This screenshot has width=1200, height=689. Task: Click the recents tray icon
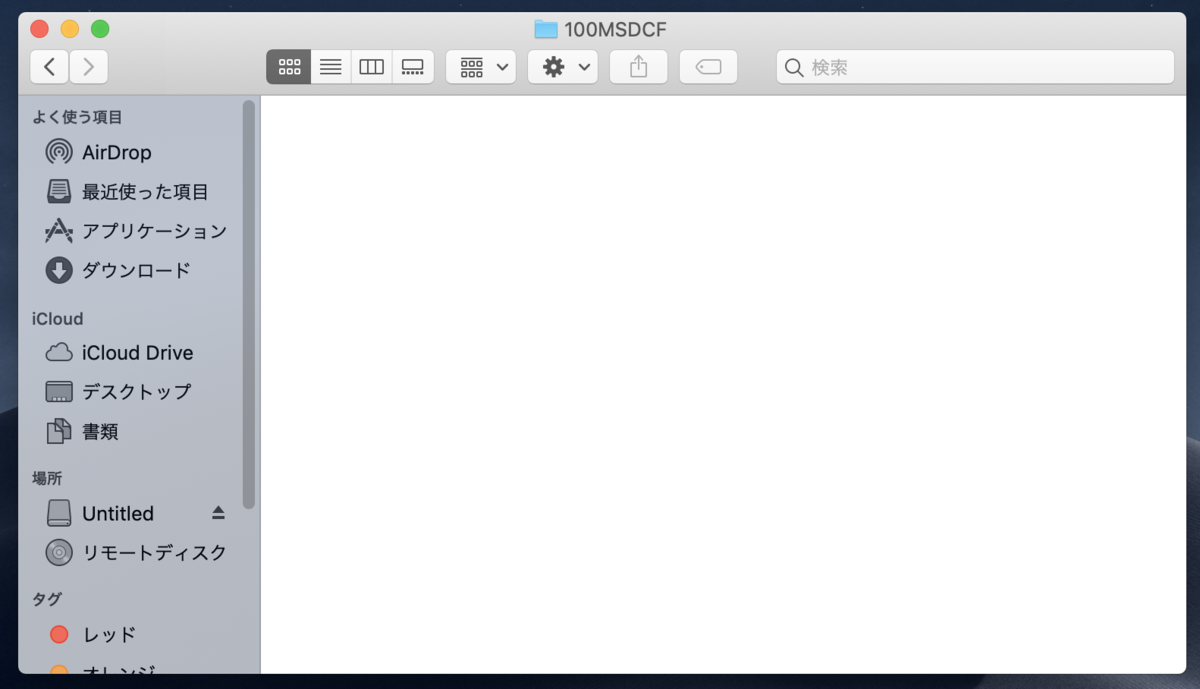click(x=59, y=192)
